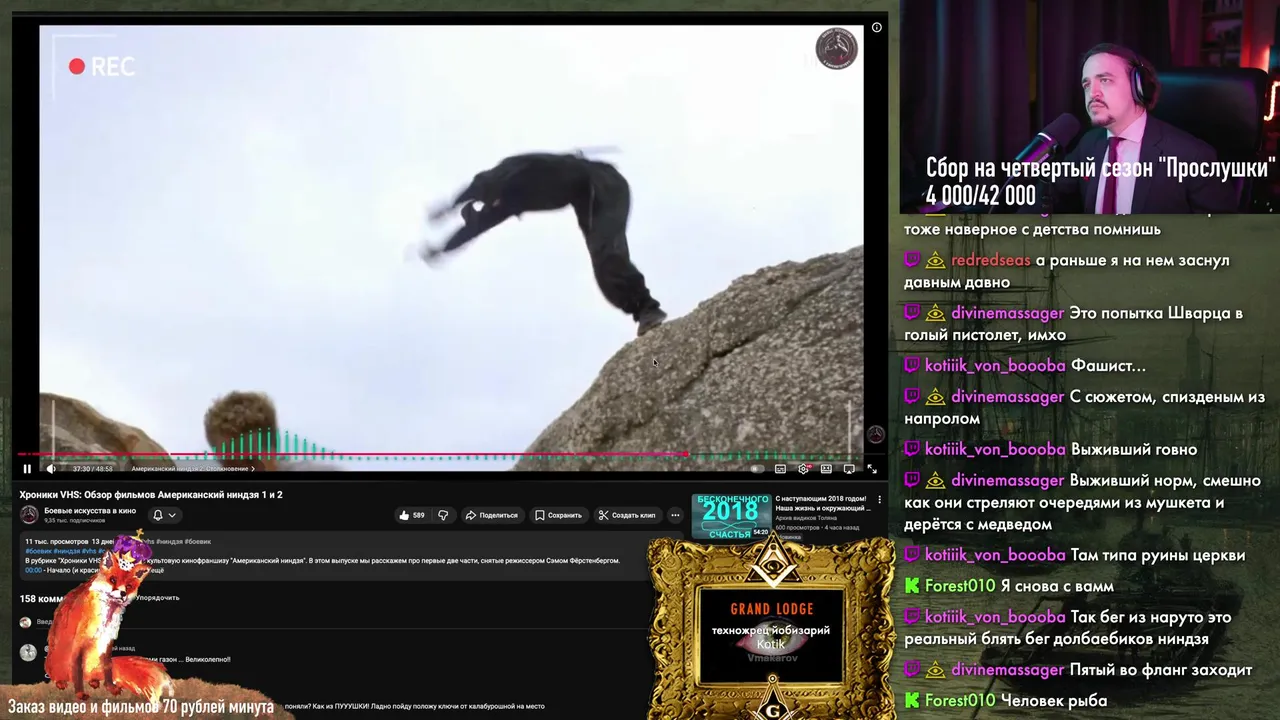This screenshot has height=720, width=1280.
Task: Click 'Сохранить' to save the video
Action: (x=558, y=515)
